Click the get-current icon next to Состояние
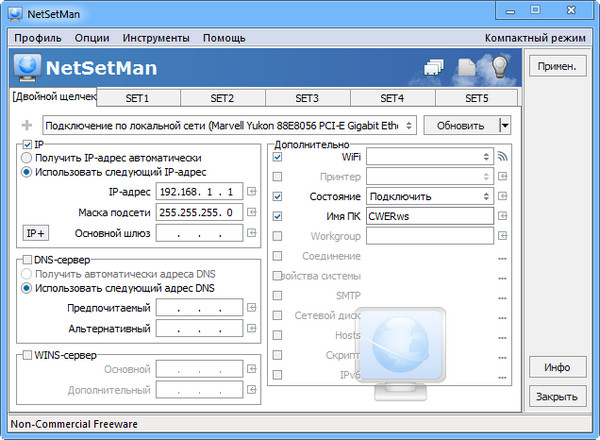 click(x=503, y=196)
